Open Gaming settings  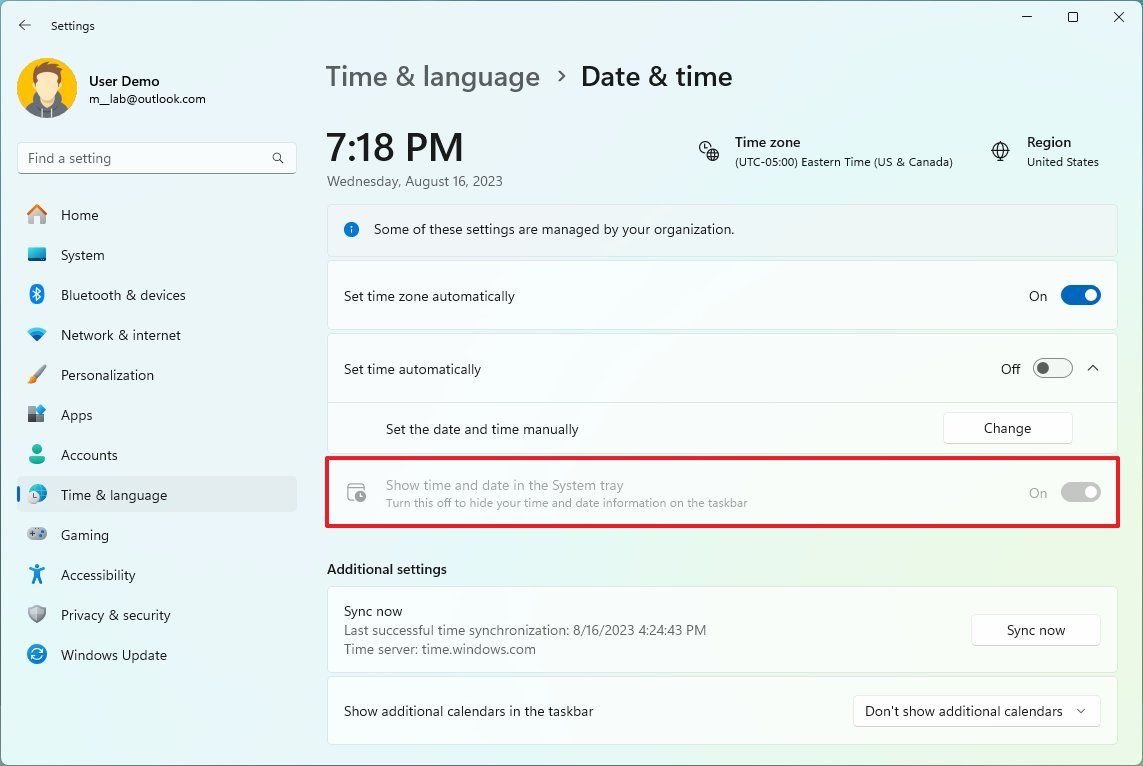(x=157, y=534)
